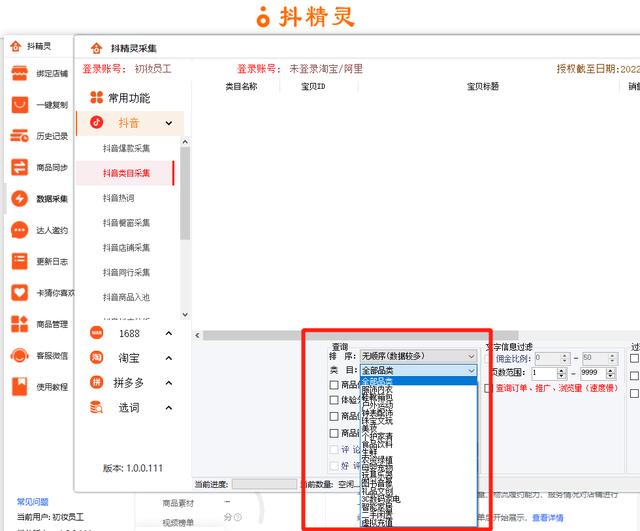Expand the 淘宝 section

click(169, 358)
